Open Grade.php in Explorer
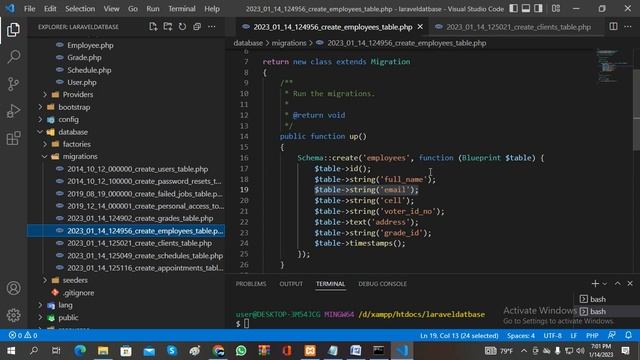The image size is (640, 360). point(84,58)
